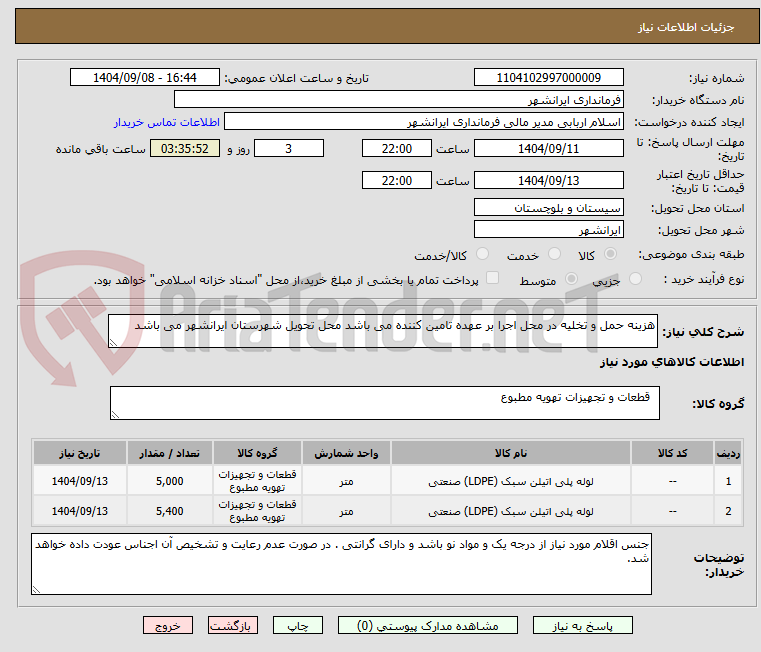
Task: Click the quantity cell 5,000
Action: 169,481
